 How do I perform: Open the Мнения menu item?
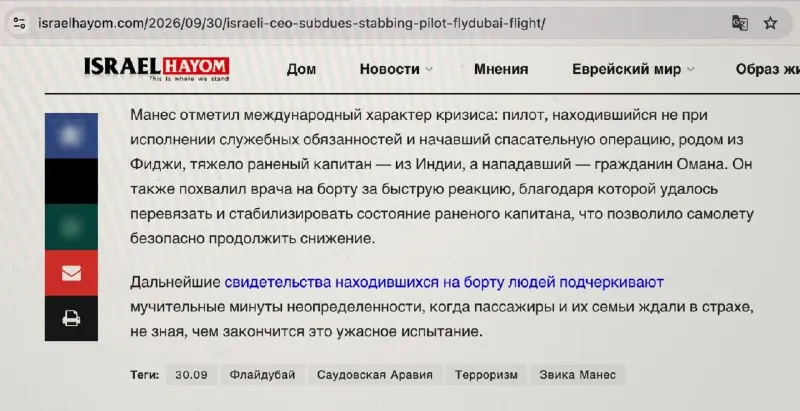[x=501, y=69]
